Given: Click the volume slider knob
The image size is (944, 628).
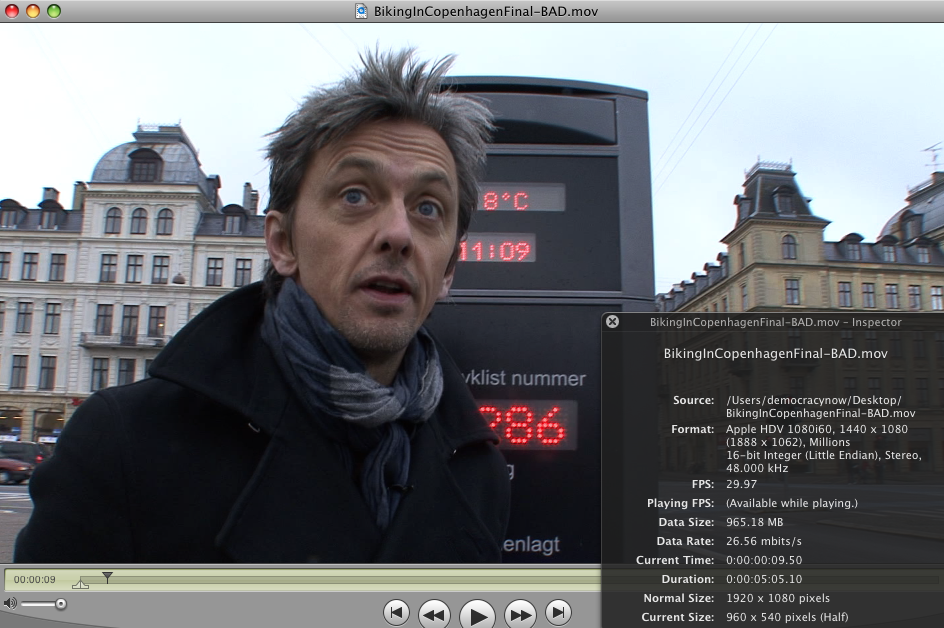Looking at the screenshot, I should 61,603.
